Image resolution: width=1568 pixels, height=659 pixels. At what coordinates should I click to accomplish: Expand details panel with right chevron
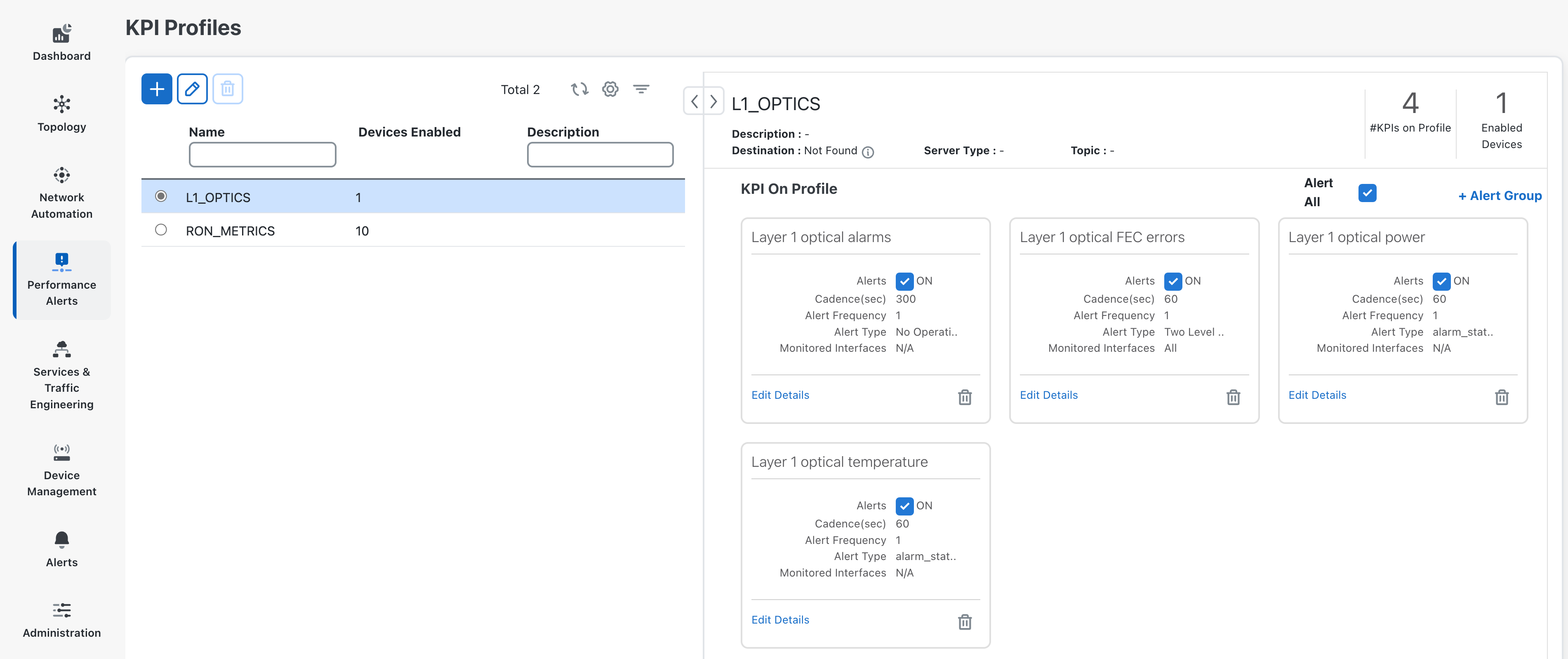click(x=713, y=101)
